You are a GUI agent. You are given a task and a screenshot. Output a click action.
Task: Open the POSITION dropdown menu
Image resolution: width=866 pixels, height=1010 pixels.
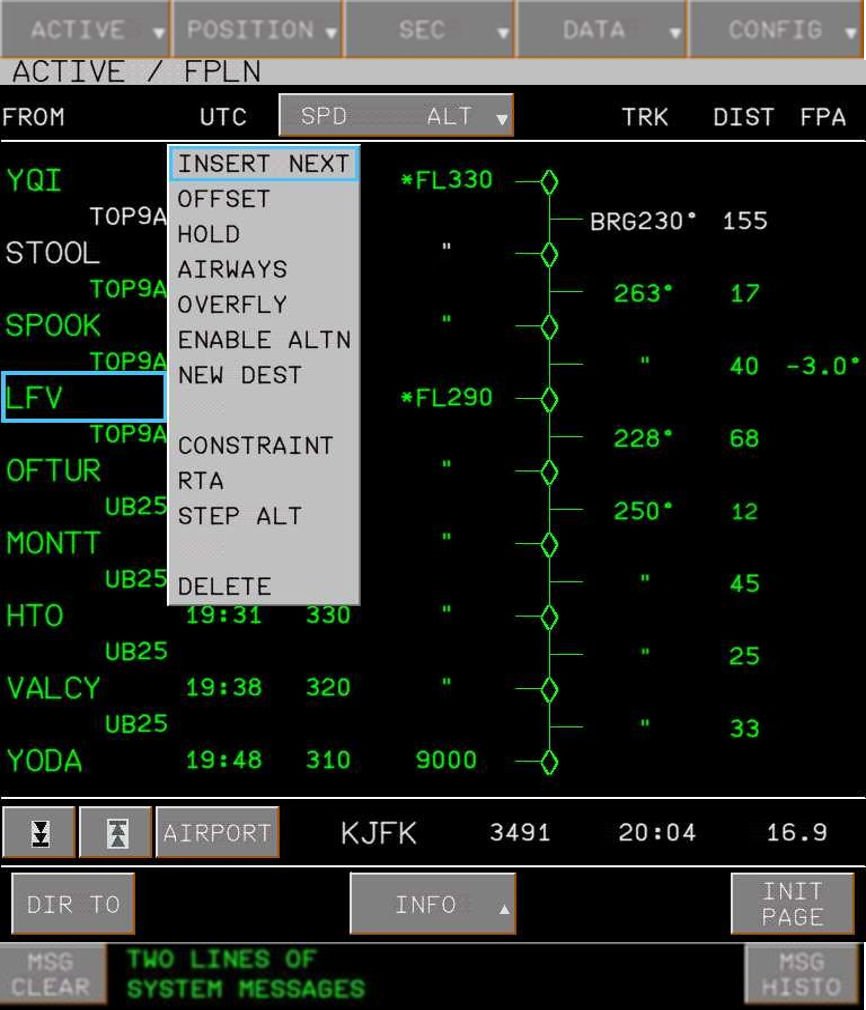click(x=258, y=30)
